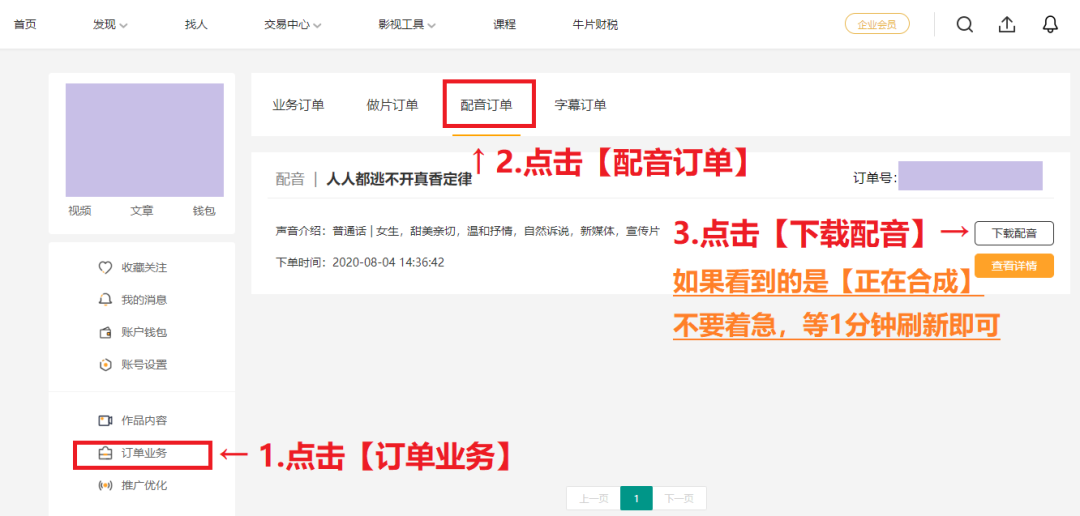Screen dimensions: 1080x516
Task: Click the heart icon for 收藏关注
Action: [105, 268]
